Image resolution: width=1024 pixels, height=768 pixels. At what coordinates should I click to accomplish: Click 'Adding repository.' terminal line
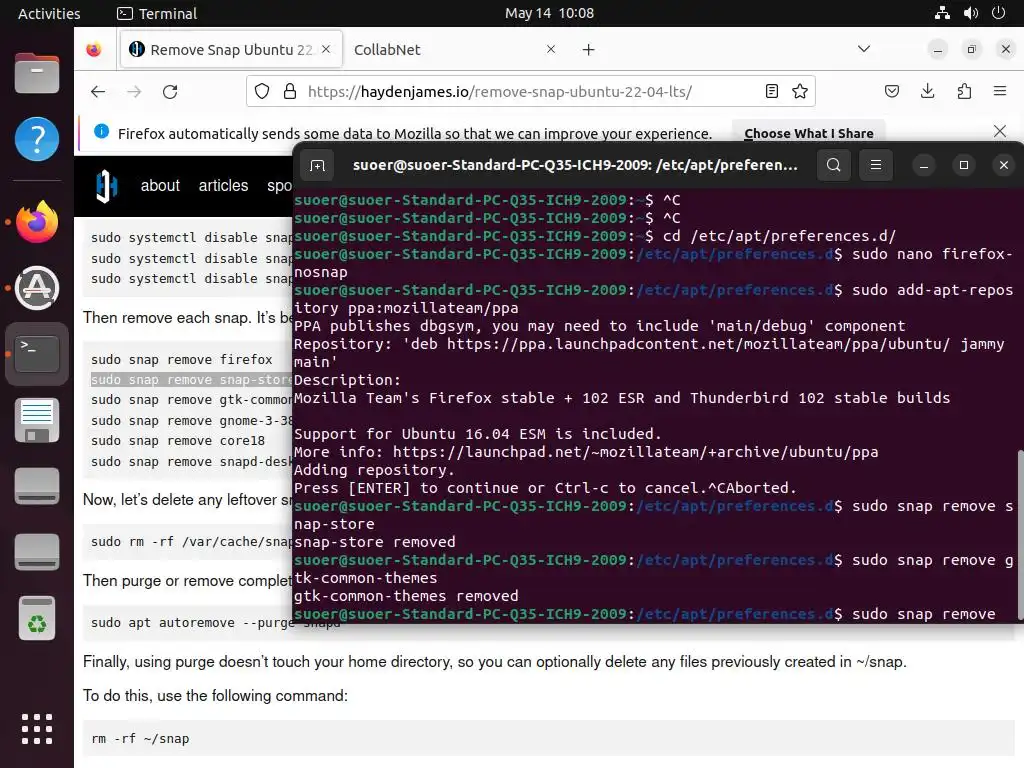pyautogui.click(x=375, y=470)
